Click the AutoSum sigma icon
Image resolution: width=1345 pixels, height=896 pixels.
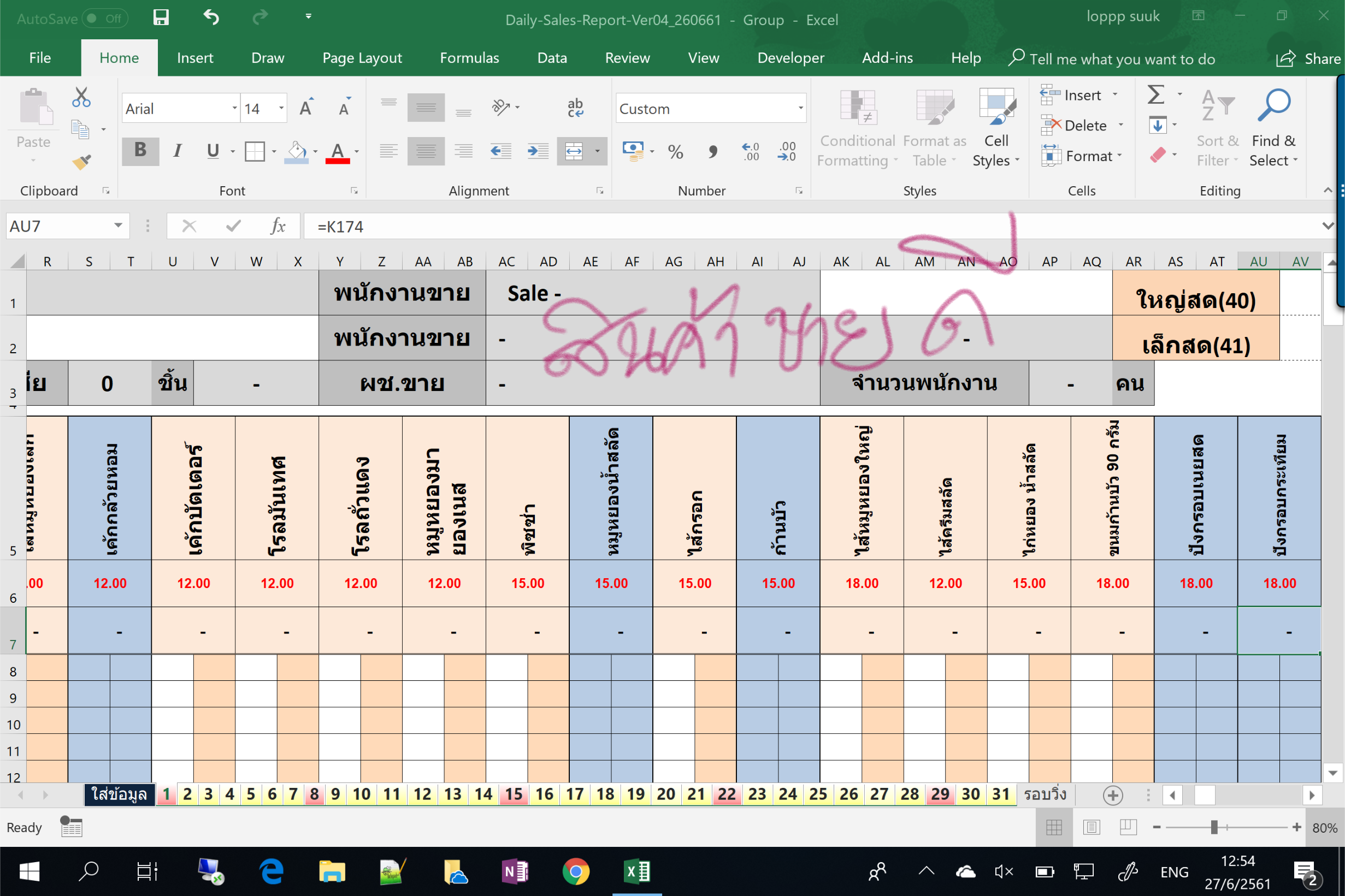pos(1156,94)
